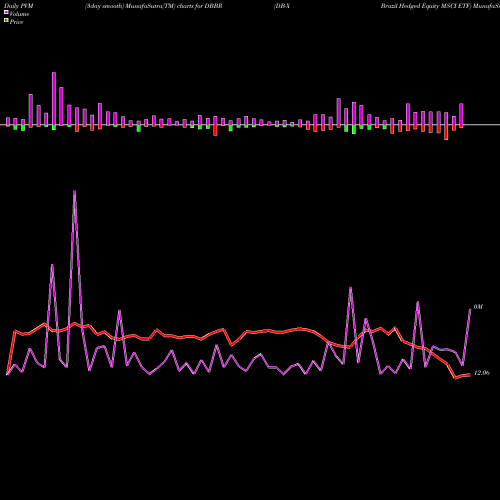500x500 pixels.
Task: Click the '0M' volume value label
Action: (478, 307)
